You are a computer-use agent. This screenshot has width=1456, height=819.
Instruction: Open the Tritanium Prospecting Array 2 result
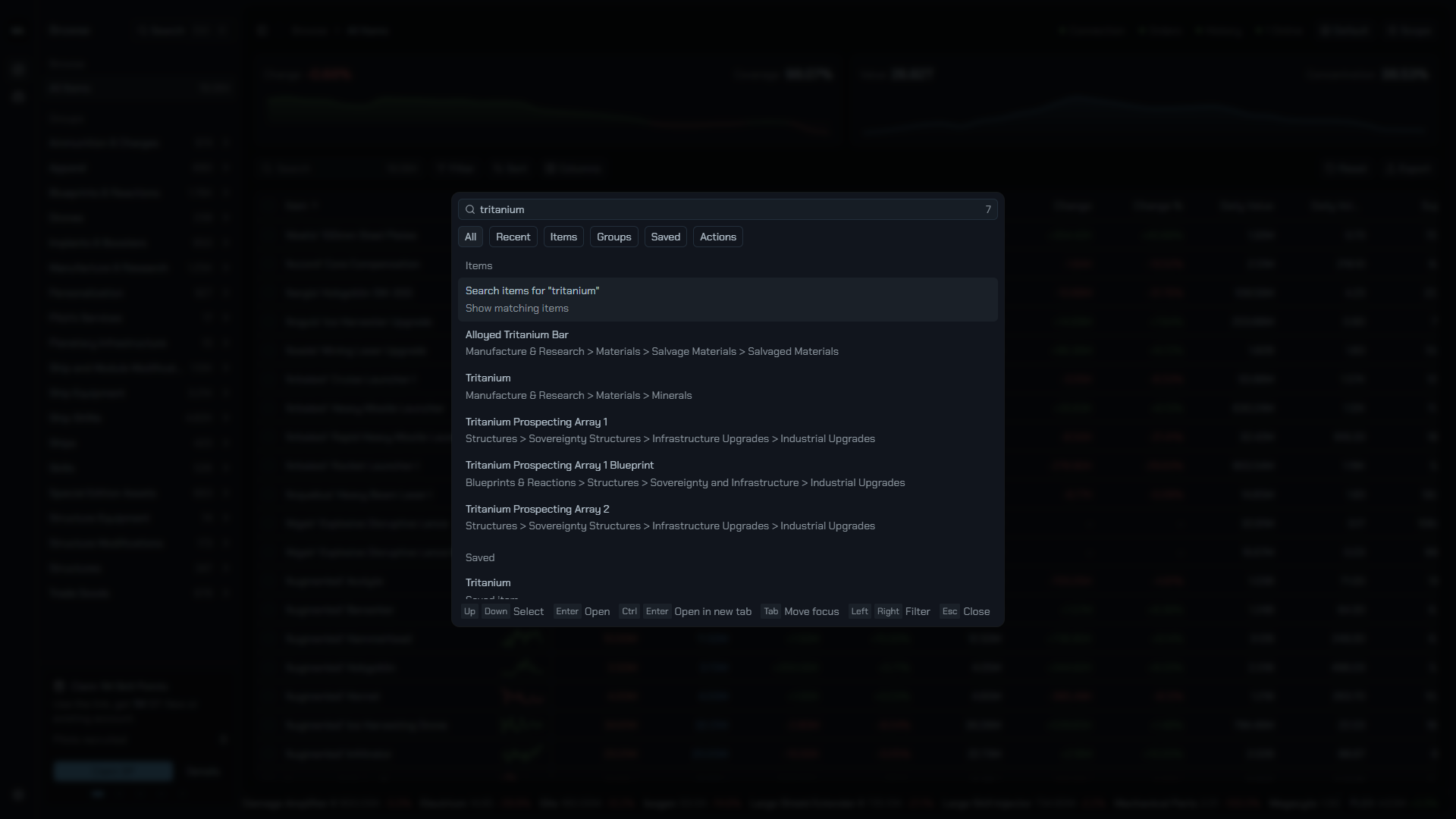pos(728,517)
